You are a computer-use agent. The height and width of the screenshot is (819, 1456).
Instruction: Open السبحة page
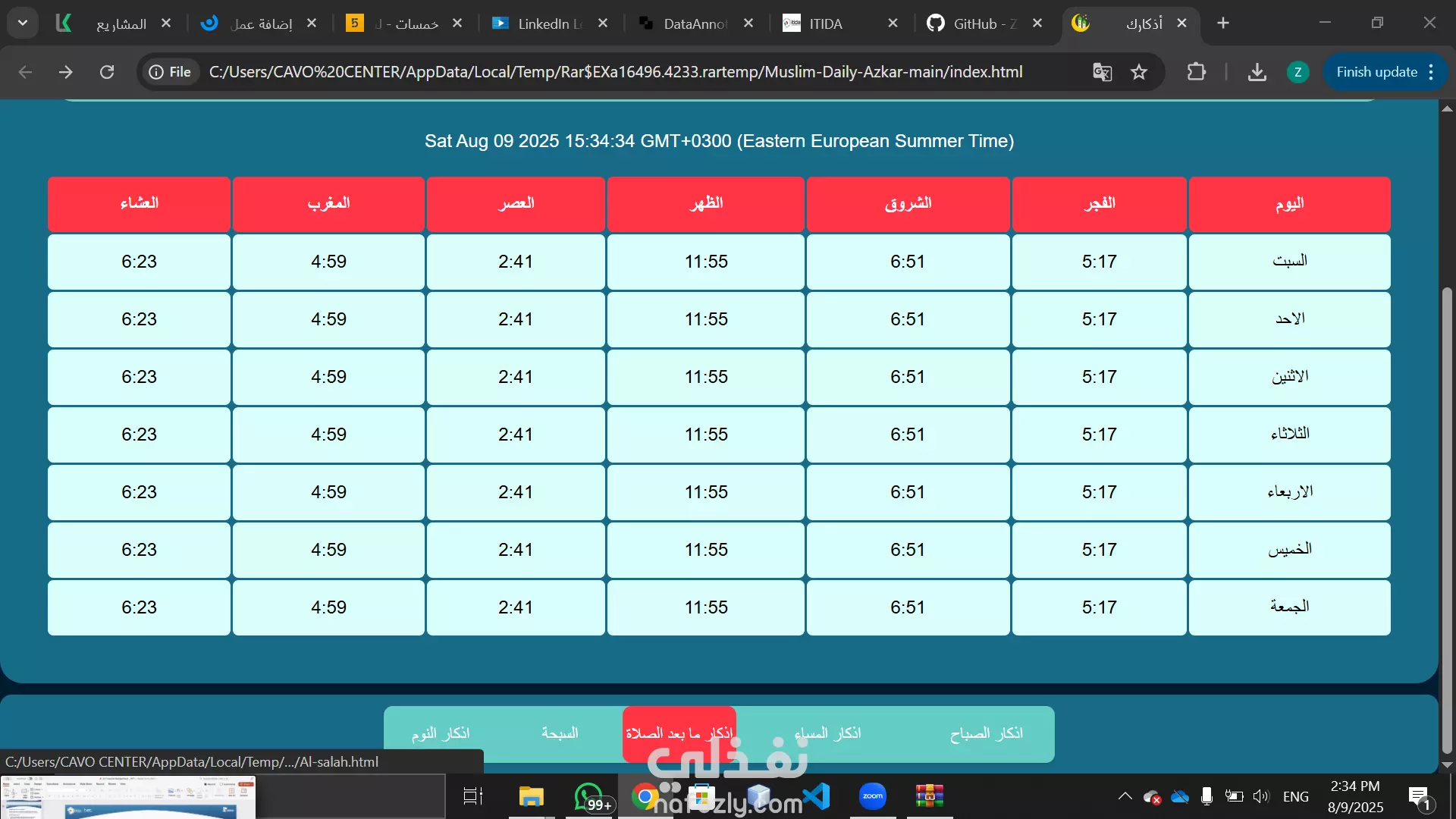(560, 733)
